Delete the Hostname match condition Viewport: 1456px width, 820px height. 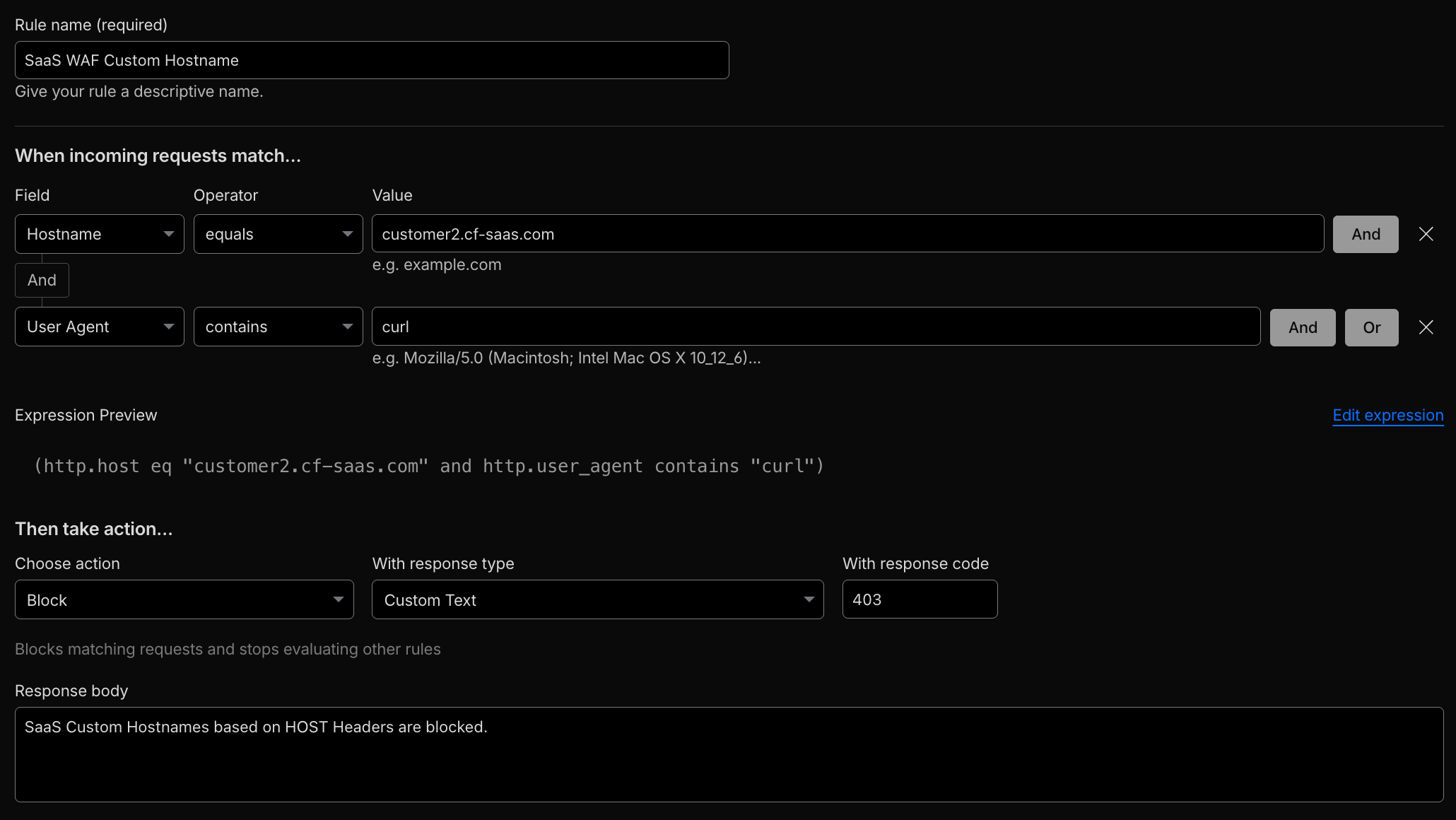click(x=1426, y=233)
